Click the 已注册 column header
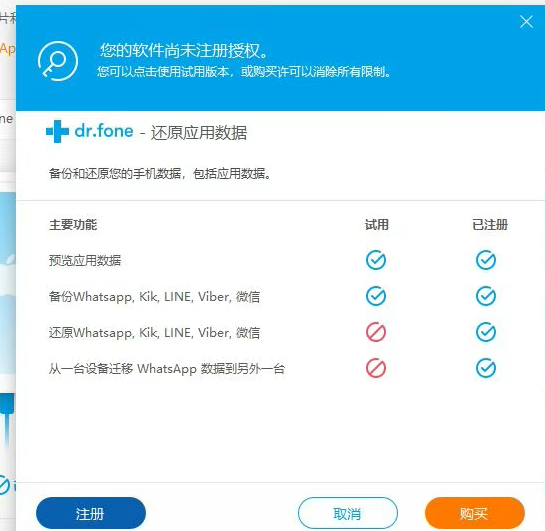Image resolution: width=545 pixels, height=531 pixels. click(490, 225)
